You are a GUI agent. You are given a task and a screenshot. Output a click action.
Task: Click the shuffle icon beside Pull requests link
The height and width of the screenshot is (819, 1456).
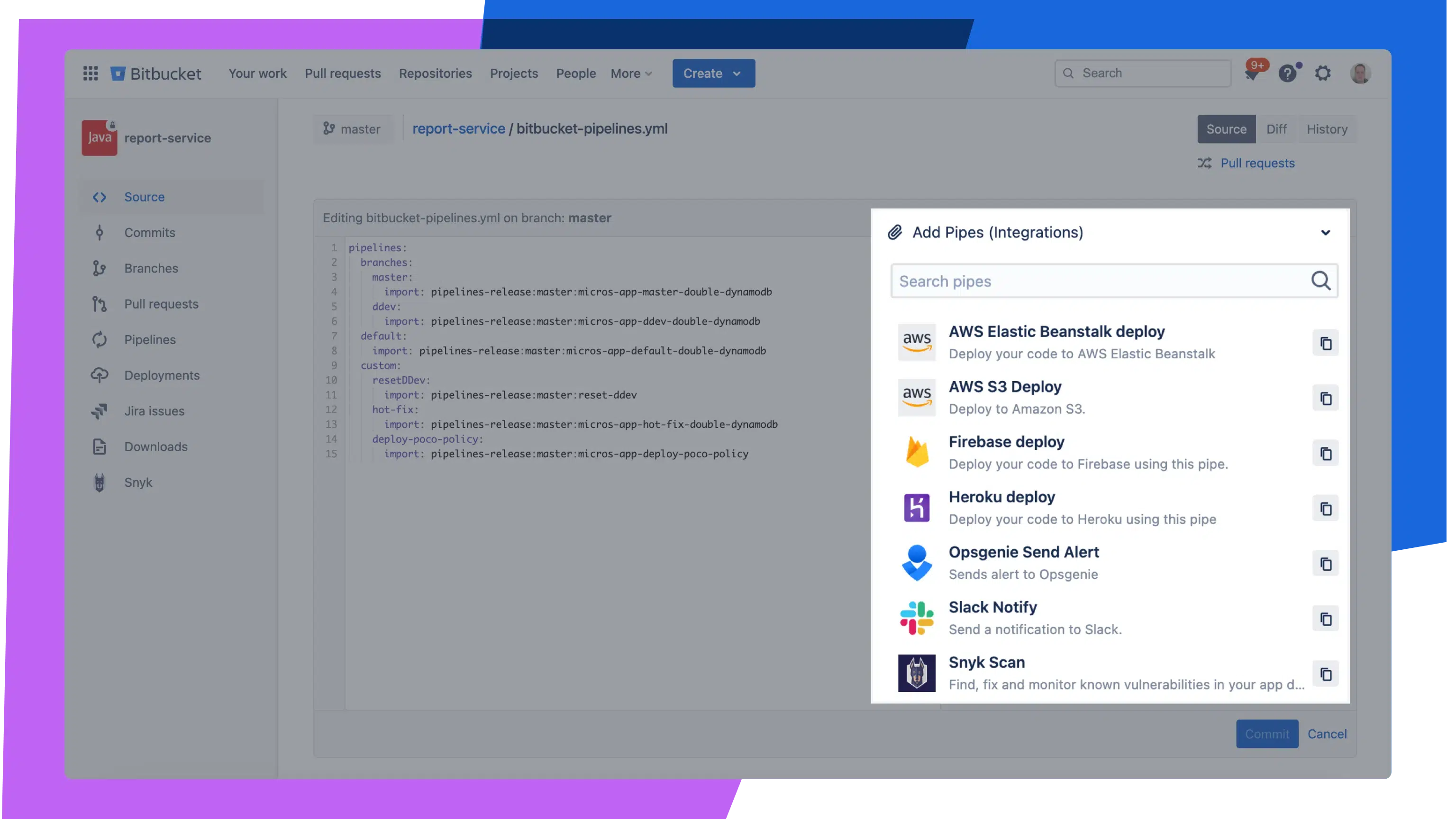[1204, 163]
